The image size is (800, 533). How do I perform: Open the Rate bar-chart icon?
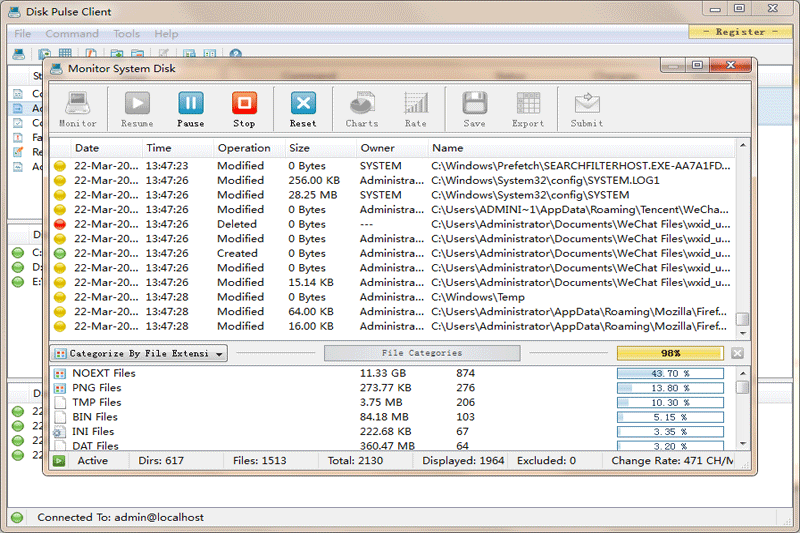click(416, 109)
